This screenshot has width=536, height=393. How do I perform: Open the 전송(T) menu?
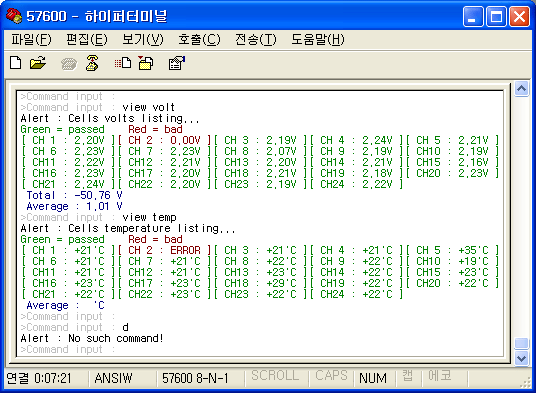pyautogui.click(x=256, y=40)
